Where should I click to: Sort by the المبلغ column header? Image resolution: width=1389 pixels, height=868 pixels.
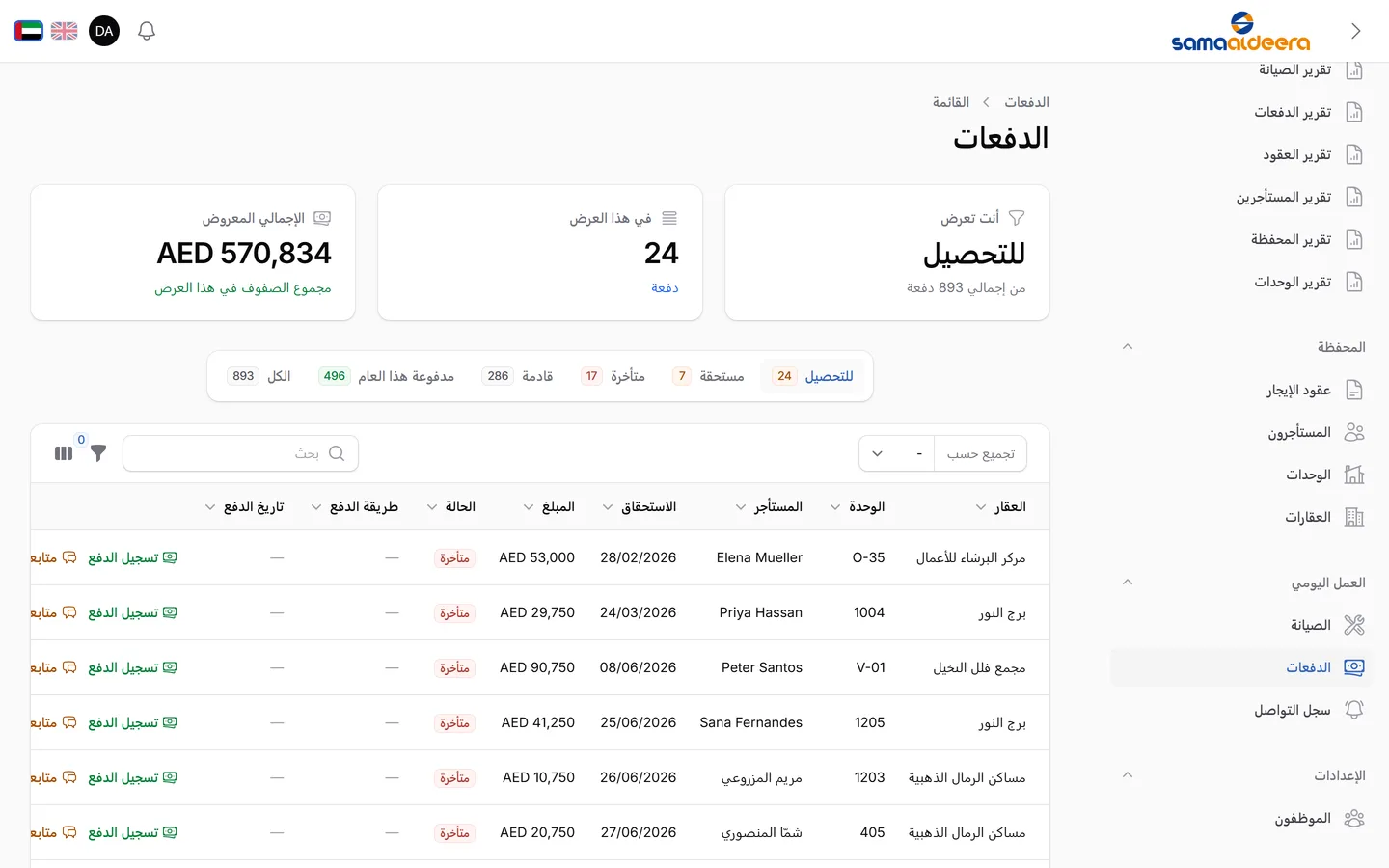(x=549, y=506)
